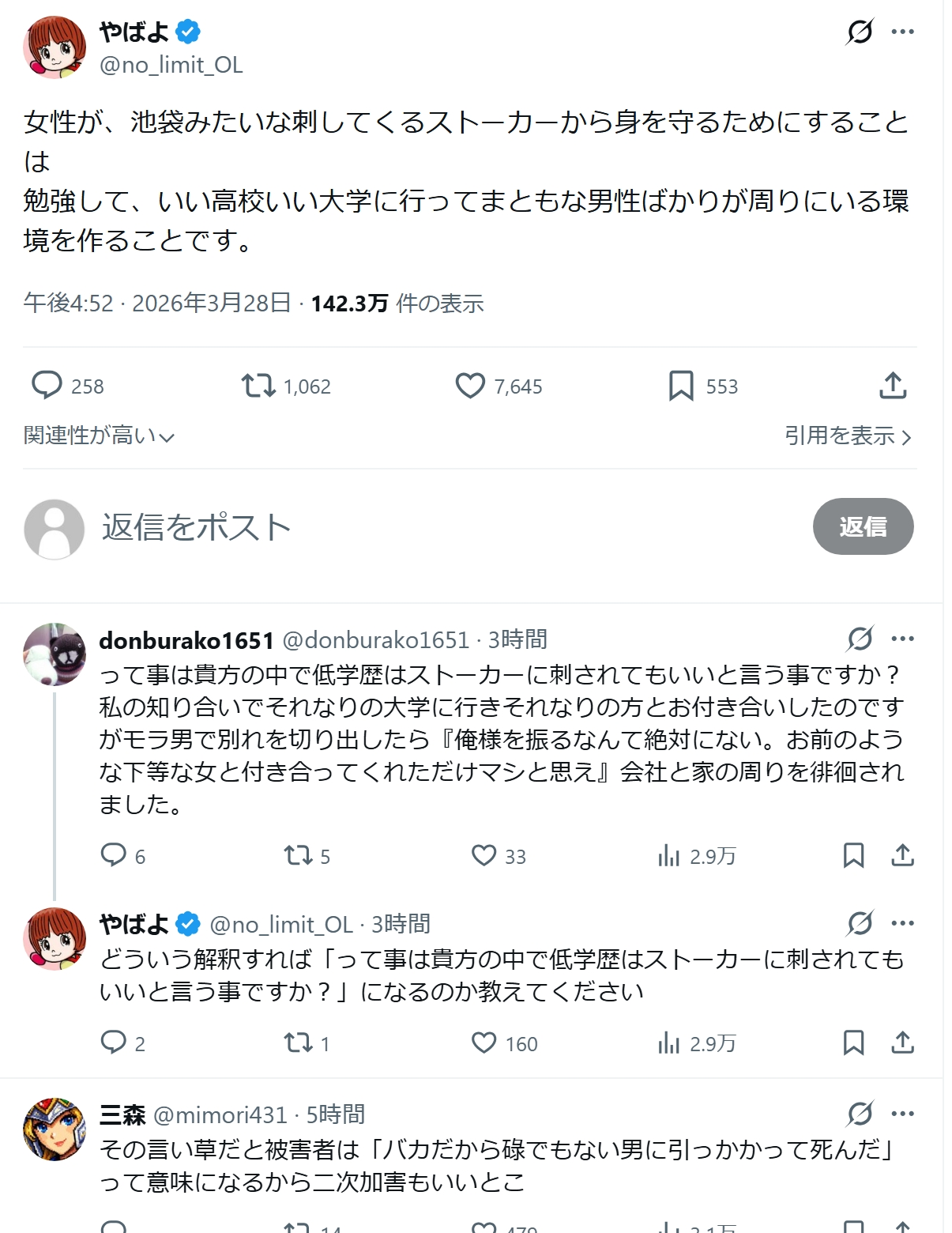View analytics on donburako1651's reply
952x1233 pixels.
tap(668, 855)
